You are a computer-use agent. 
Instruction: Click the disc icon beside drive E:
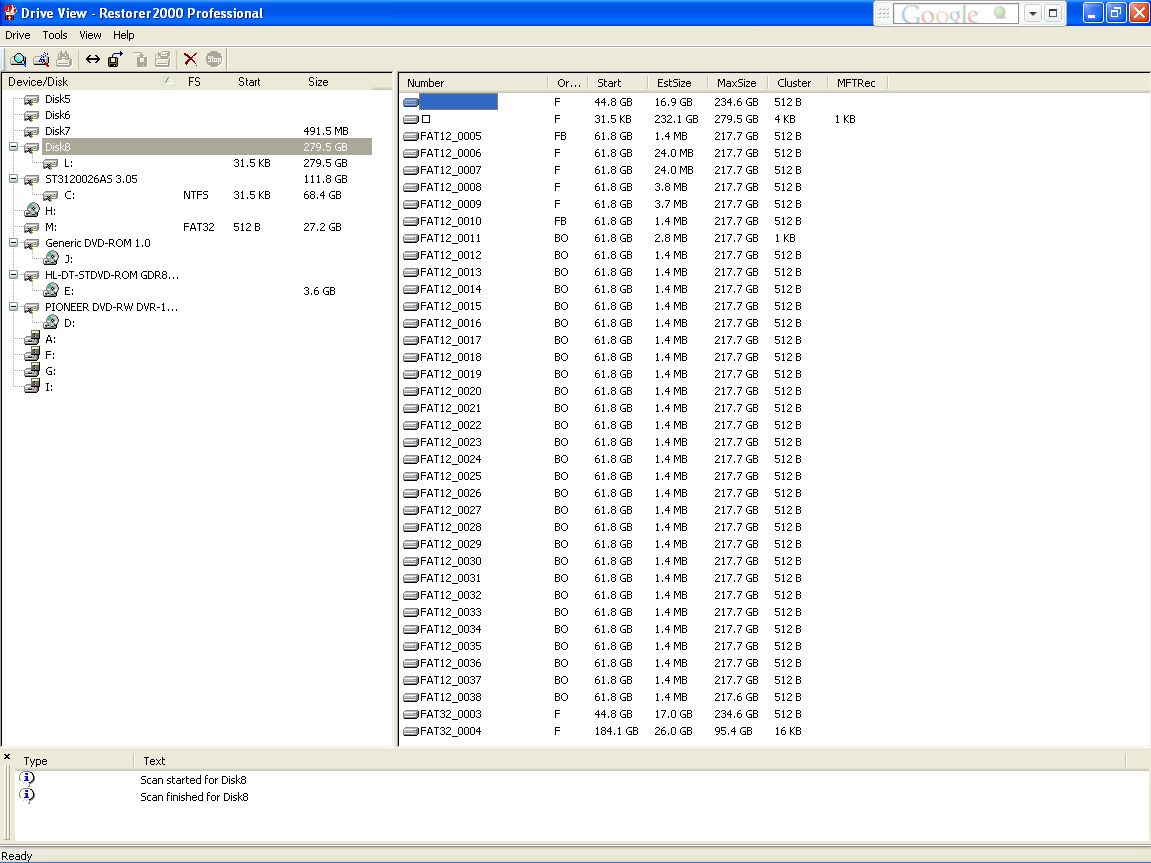pos(51,291)
